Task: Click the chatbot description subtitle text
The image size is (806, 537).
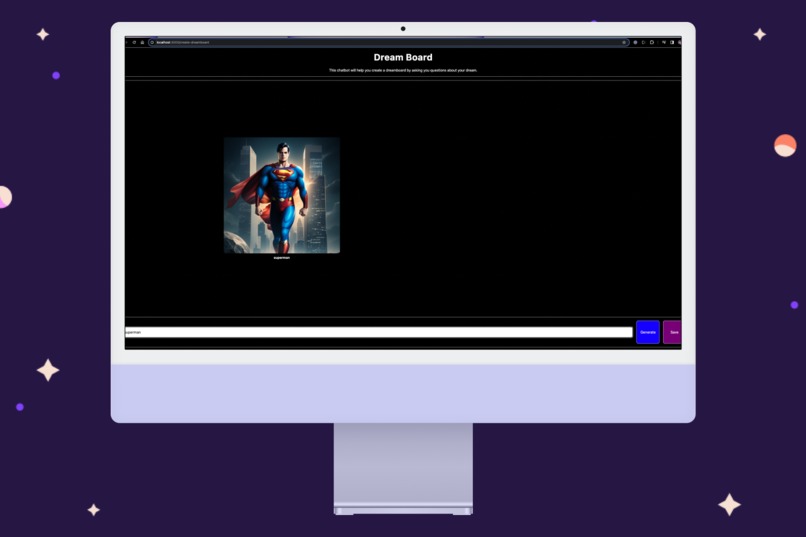Action: click(403, 70)
